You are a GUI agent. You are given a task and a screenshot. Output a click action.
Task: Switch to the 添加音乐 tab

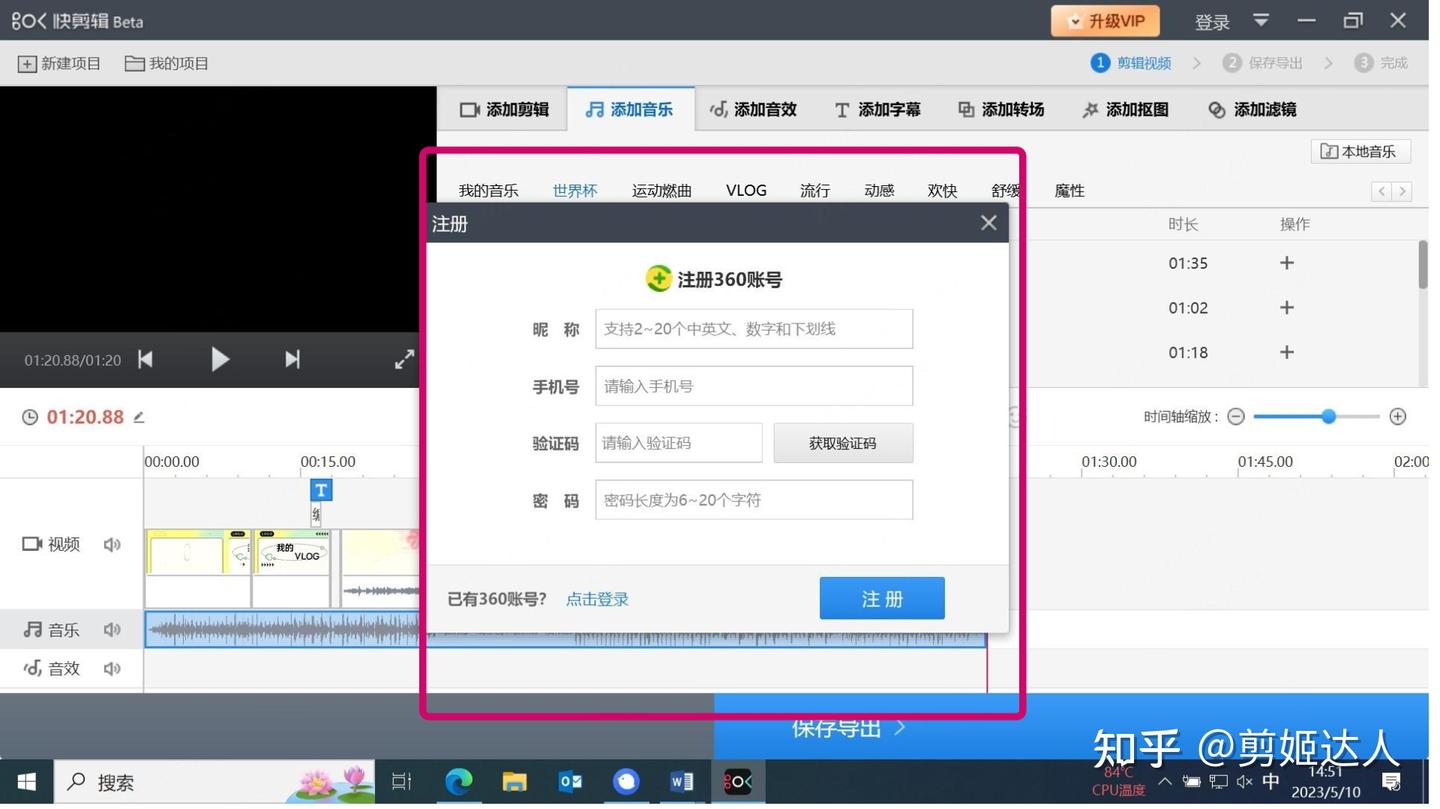[629, 110]
